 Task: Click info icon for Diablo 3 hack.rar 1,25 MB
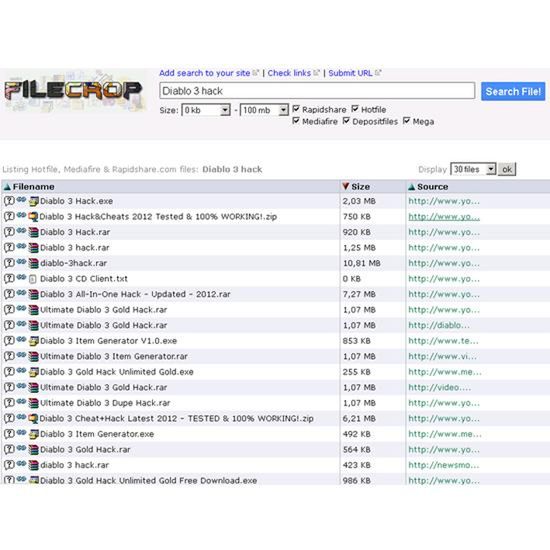point(9,248)
